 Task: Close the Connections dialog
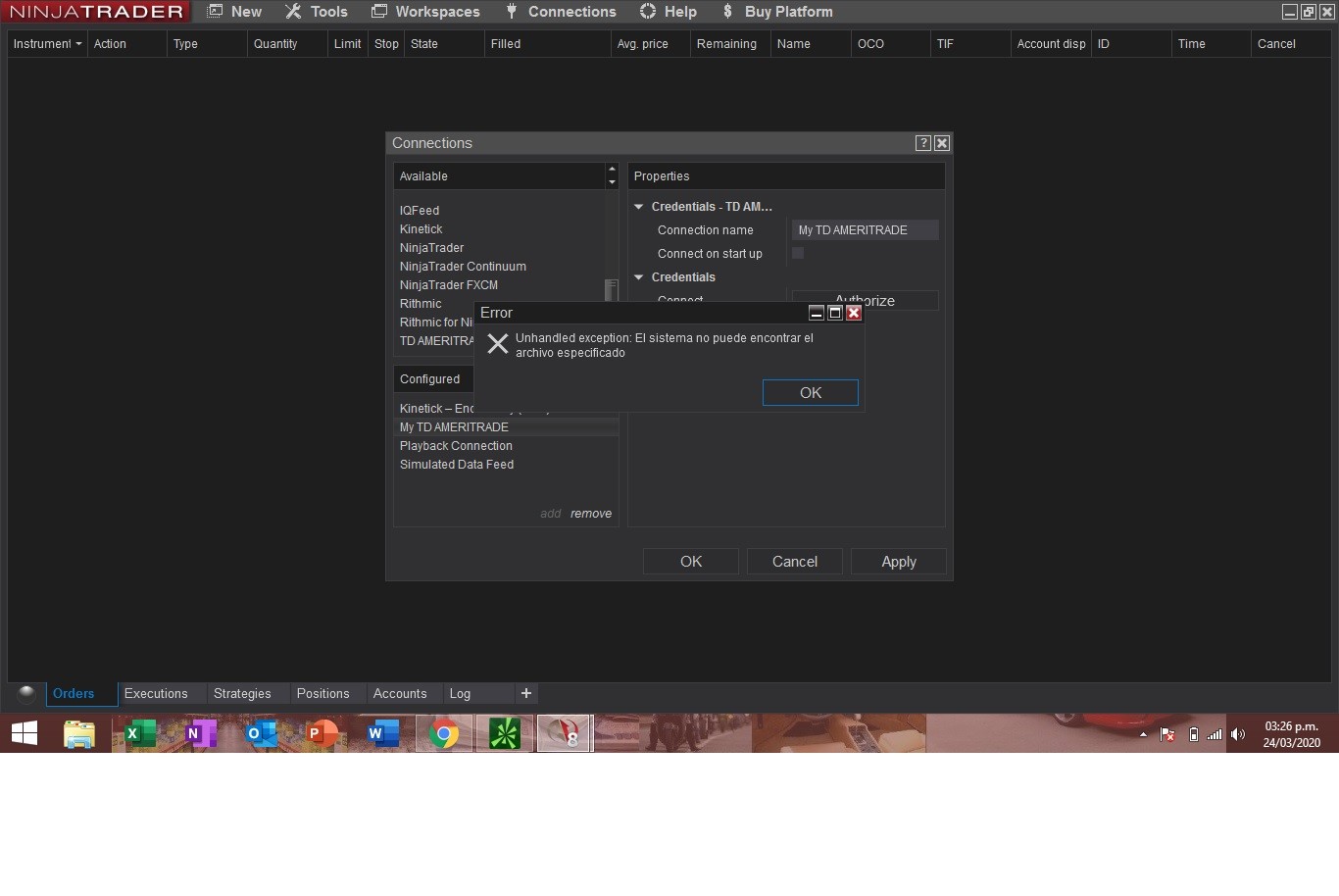click(942, 143)
